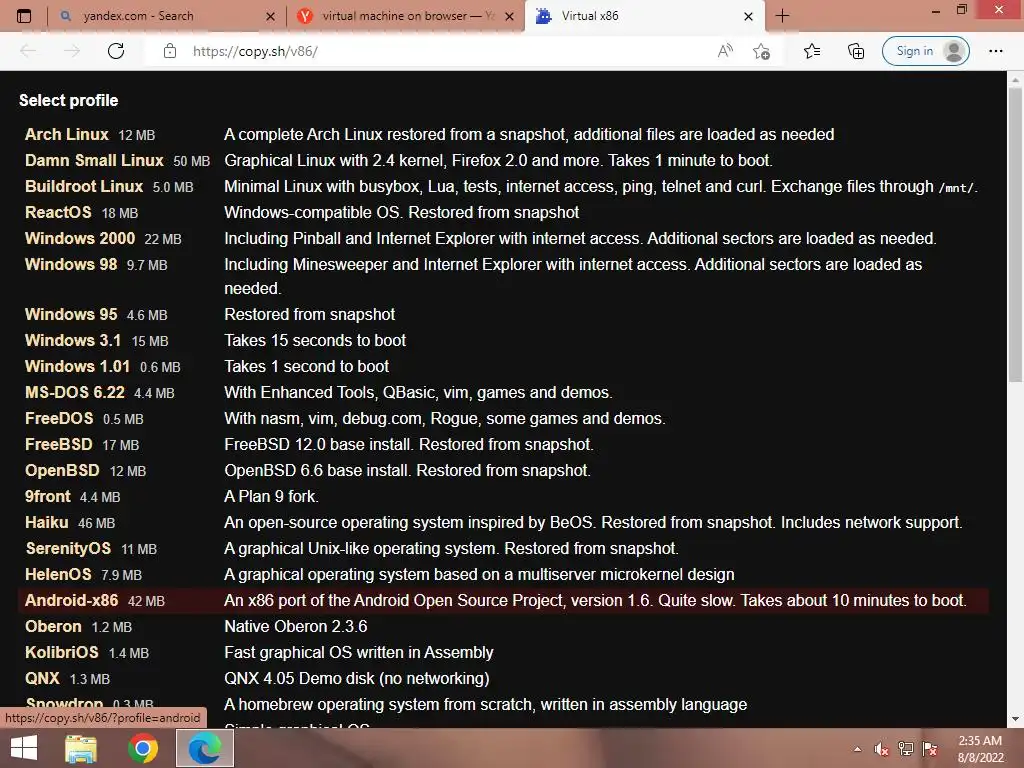Click the page's vertical scrollbar thumb
The height and width of the screenshot is (768, 1024).
click(x=1015, y=235)
